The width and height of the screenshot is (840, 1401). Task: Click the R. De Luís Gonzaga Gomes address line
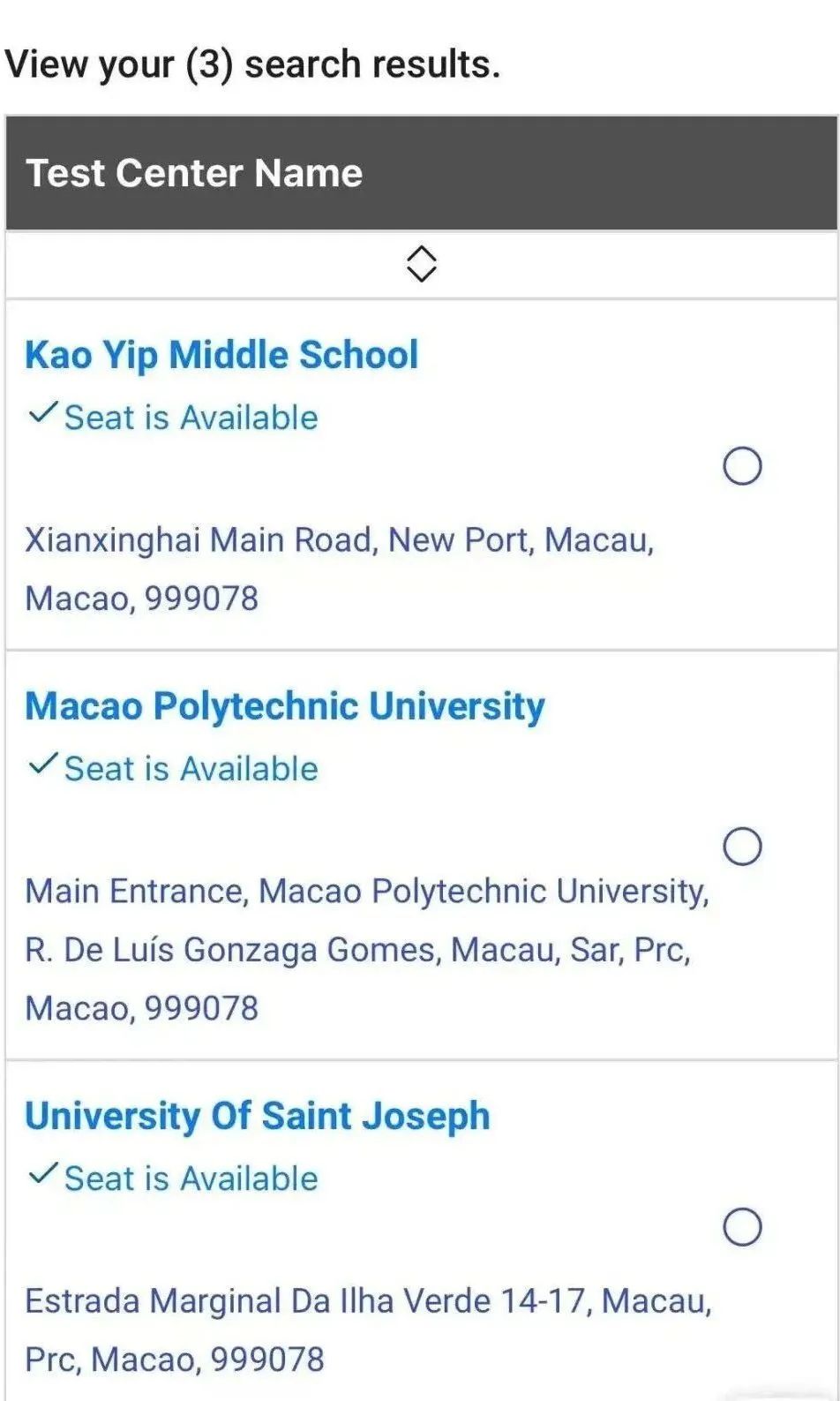point(357,950)
